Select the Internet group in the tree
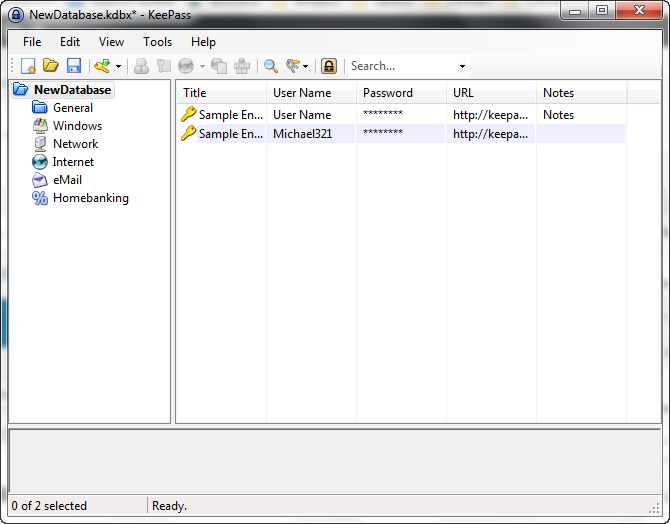 [73, 162]
